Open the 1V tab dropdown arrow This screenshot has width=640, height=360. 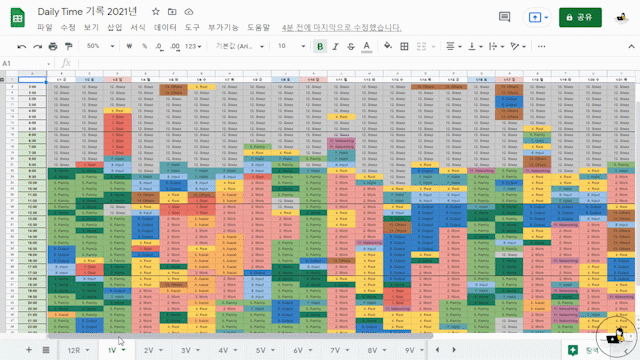coord(123,350)
